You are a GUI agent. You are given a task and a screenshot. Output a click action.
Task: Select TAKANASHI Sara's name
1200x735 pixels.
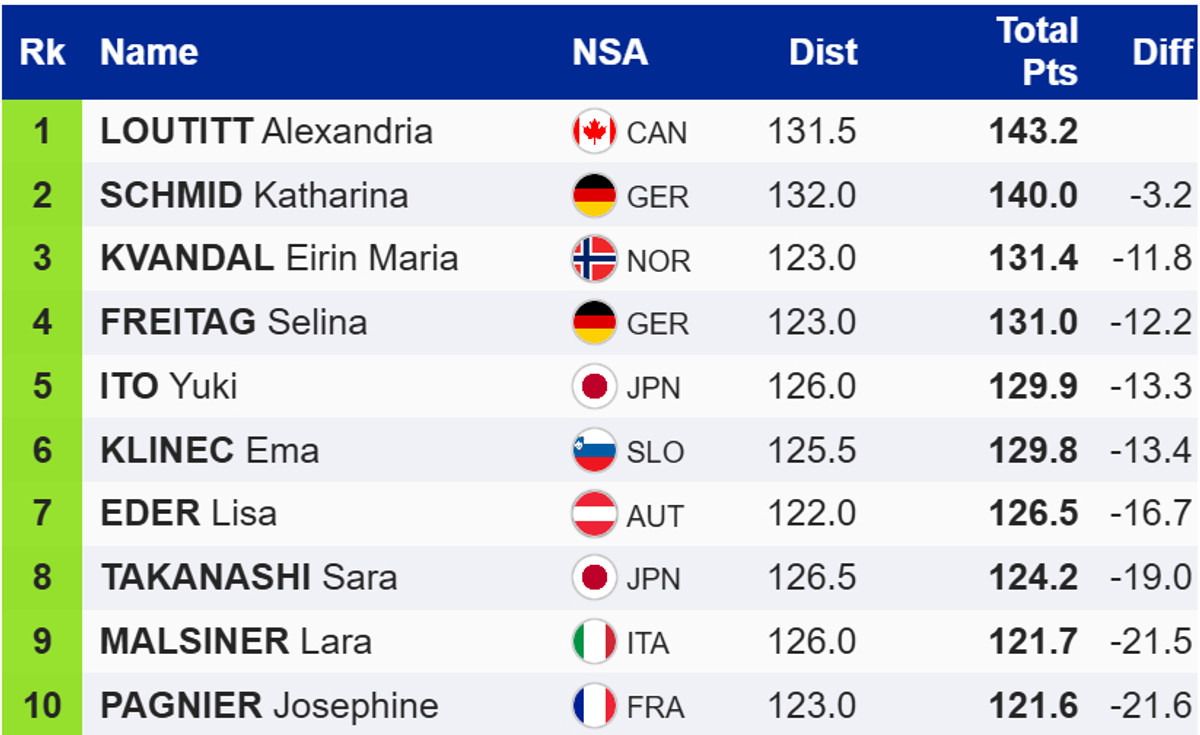pos(248,578)
